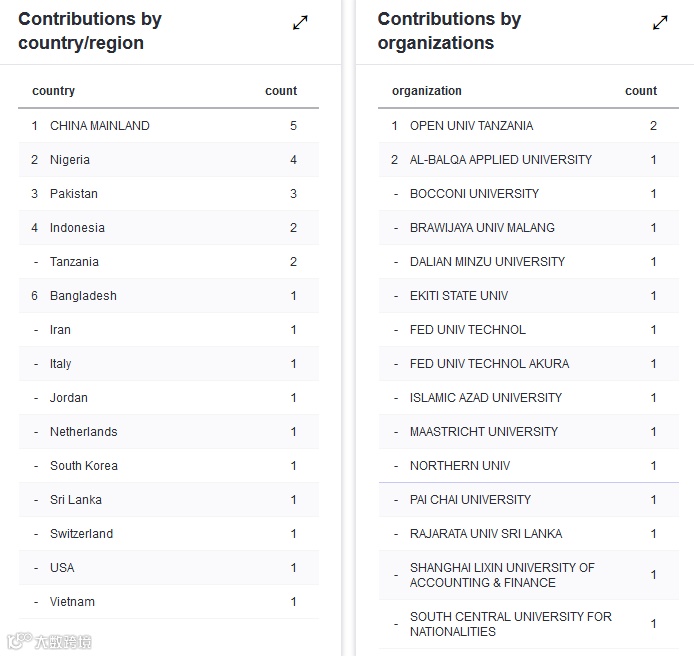694x656 pixels.
Task: Select the Vietnam country entry
Action: click(73, 602)
